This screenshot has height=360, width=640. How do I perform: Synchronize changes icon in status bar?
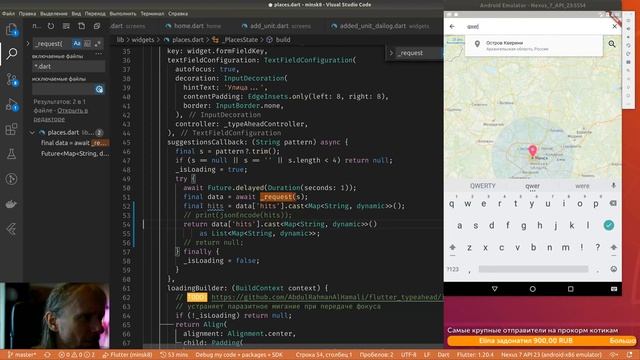[47, 355]
